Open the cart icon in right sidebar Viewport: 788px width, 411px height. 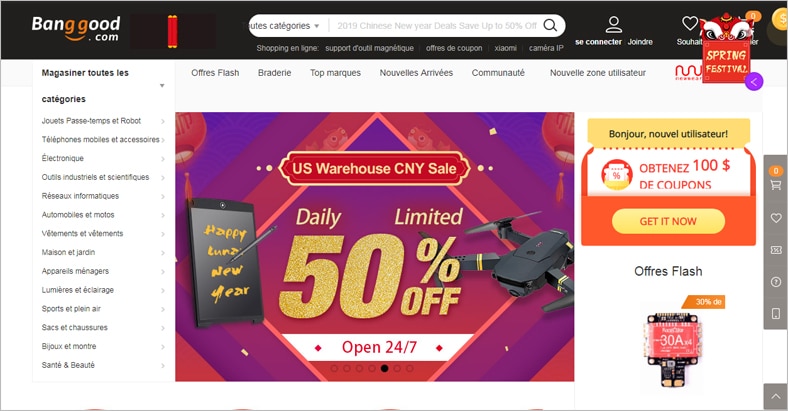click(x=776, y=185)
